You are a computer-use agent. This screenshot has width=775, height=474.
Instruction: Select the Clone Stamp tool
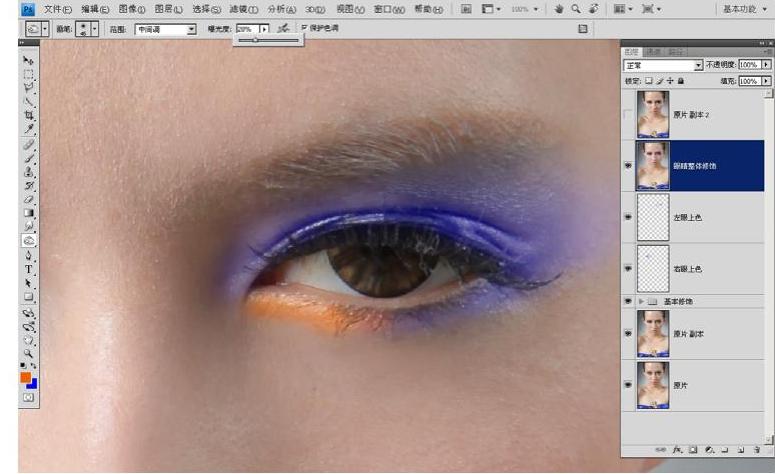[28, 172]
